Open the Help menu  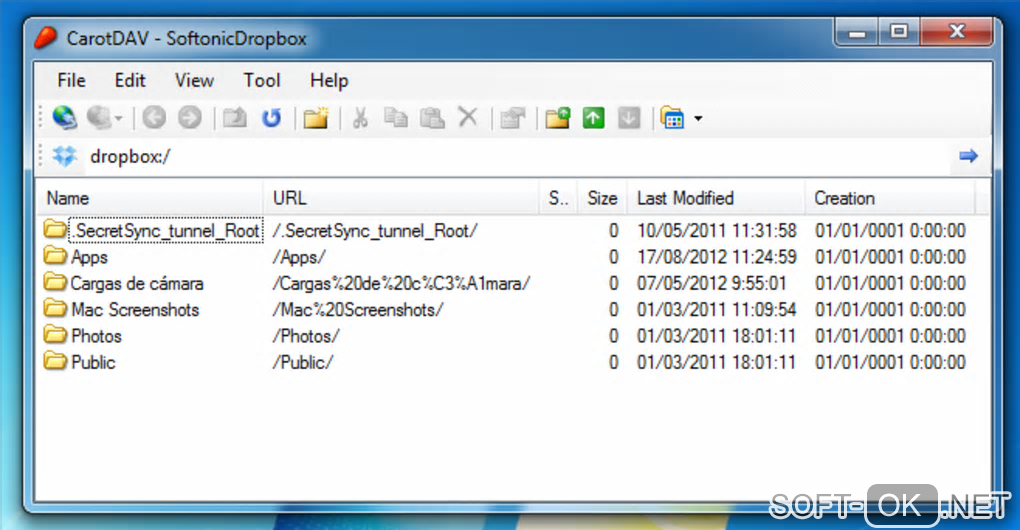pyautogui.click(x=329, y=80)
